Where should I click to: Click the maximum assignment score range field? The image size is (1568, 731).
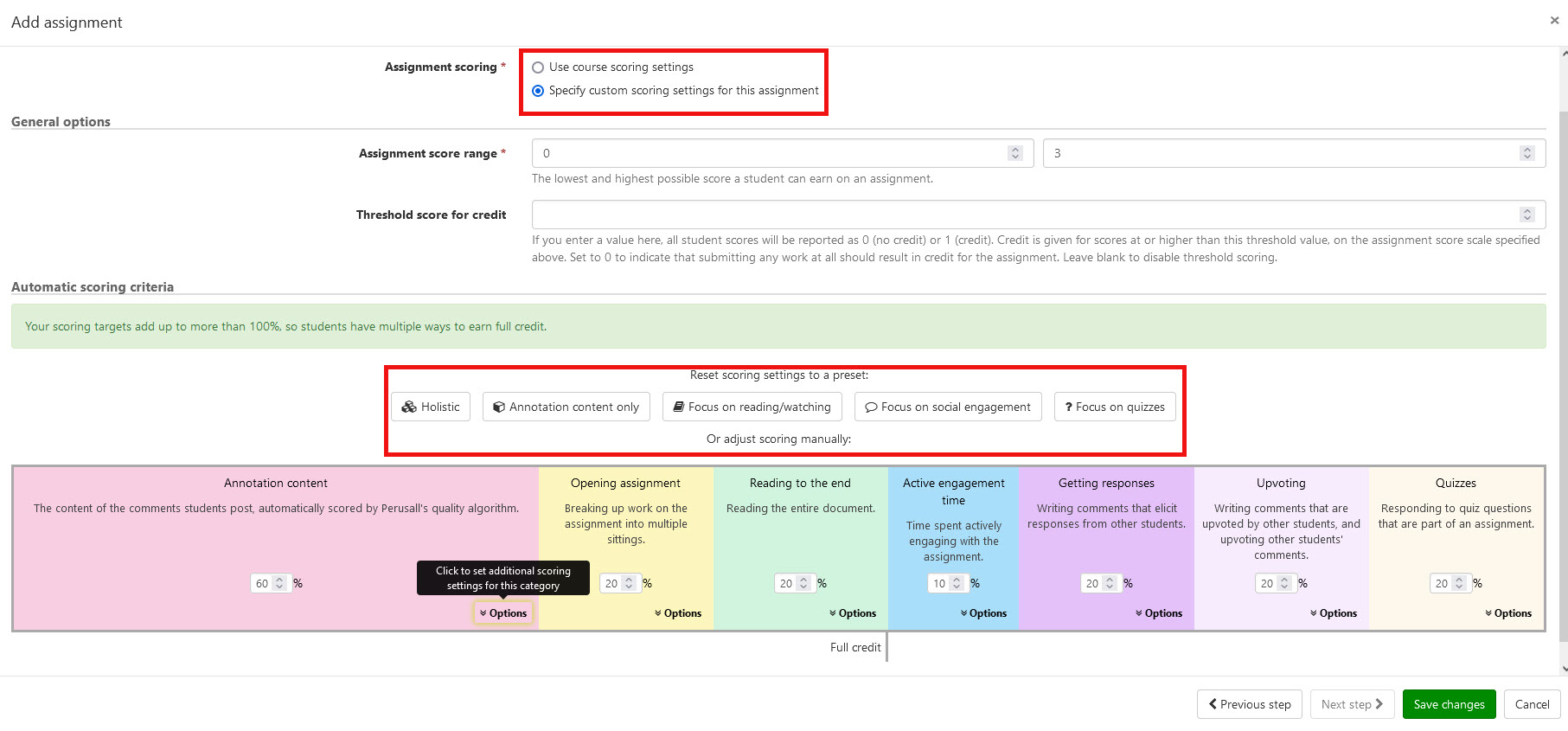(1294, 153)
